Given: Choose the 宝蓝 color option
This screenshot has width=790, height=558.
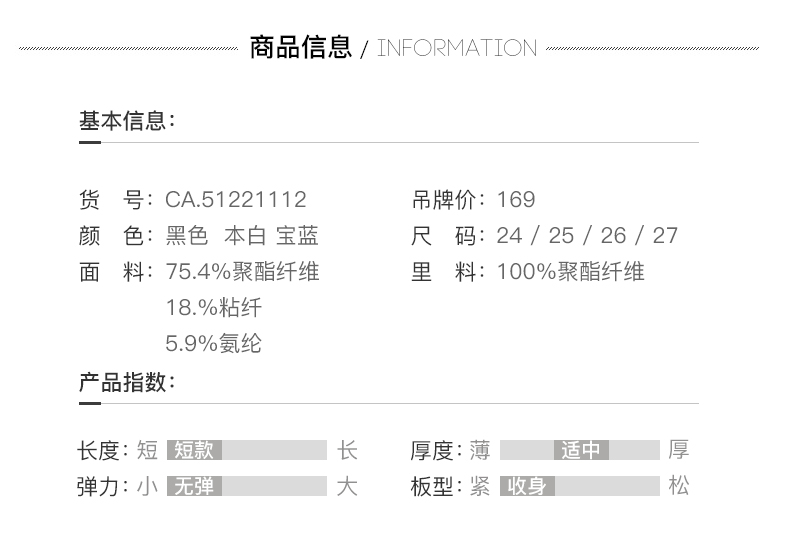Looking at the screenshot, I should click(297, 236).
